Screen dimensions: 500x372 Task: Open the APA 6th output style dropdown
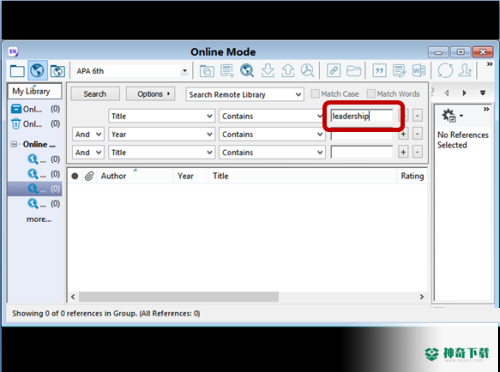[x=184, y=71]
